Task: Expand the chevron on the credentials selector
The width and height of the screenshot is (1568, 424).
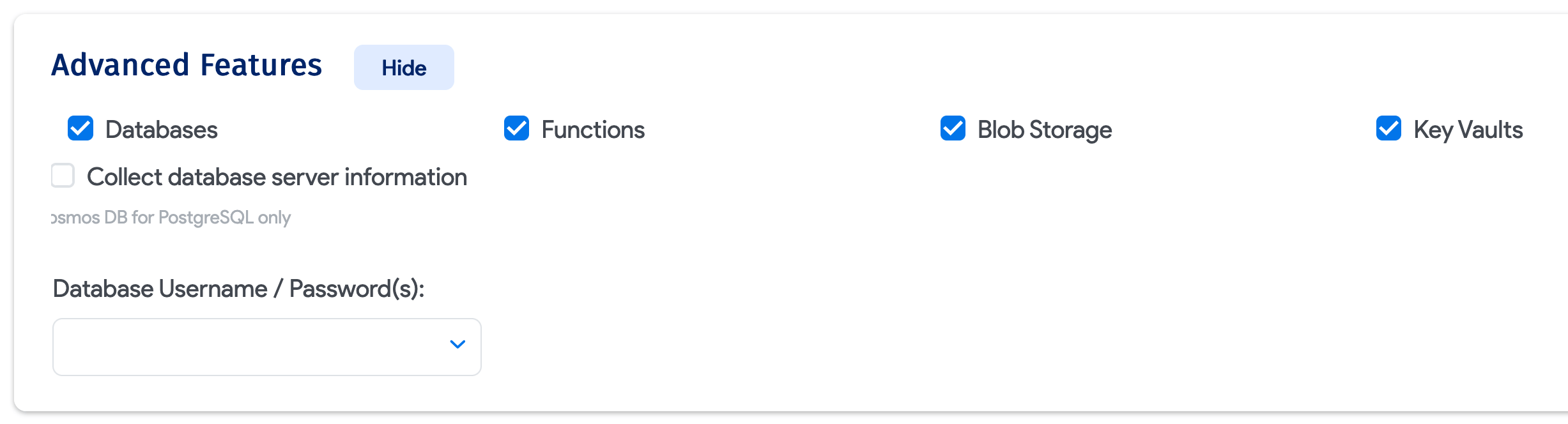Action: click(x=457, y=345)
